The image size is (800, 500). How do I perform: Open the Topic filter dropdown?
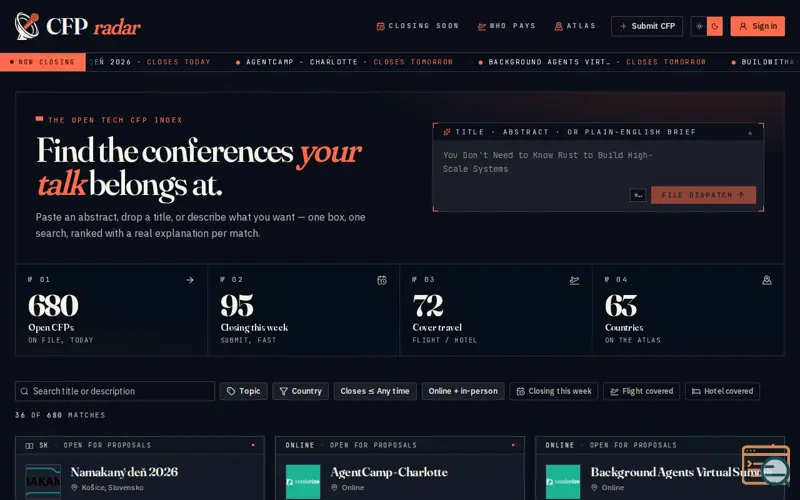(243, 391)
